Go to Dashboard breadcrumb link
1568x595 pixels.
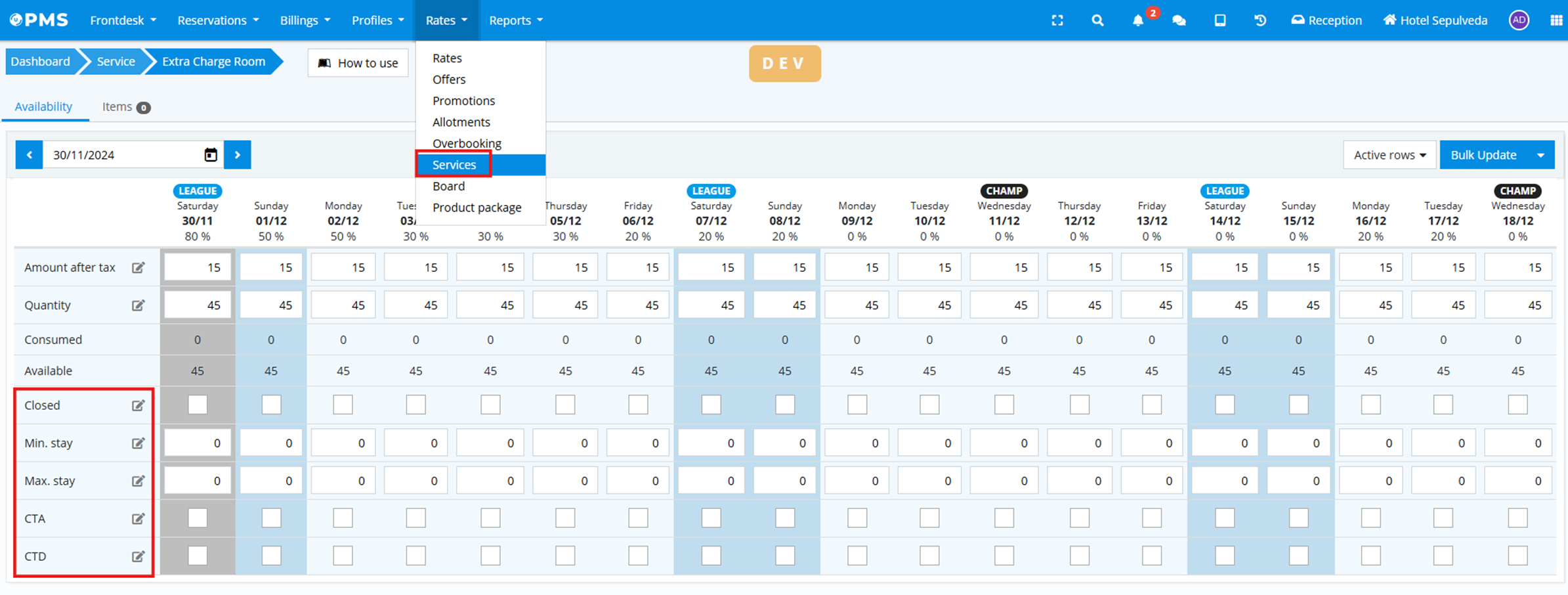coord(41,62)
